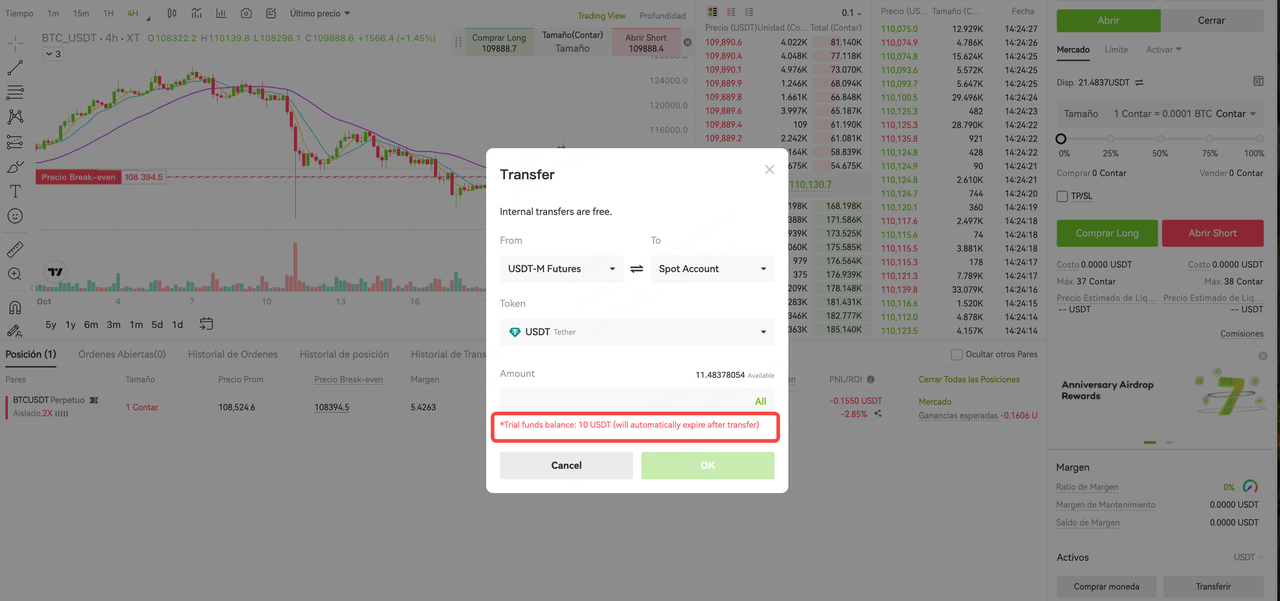
Task: Select the 15m timeframe
Action: point(81,14)
